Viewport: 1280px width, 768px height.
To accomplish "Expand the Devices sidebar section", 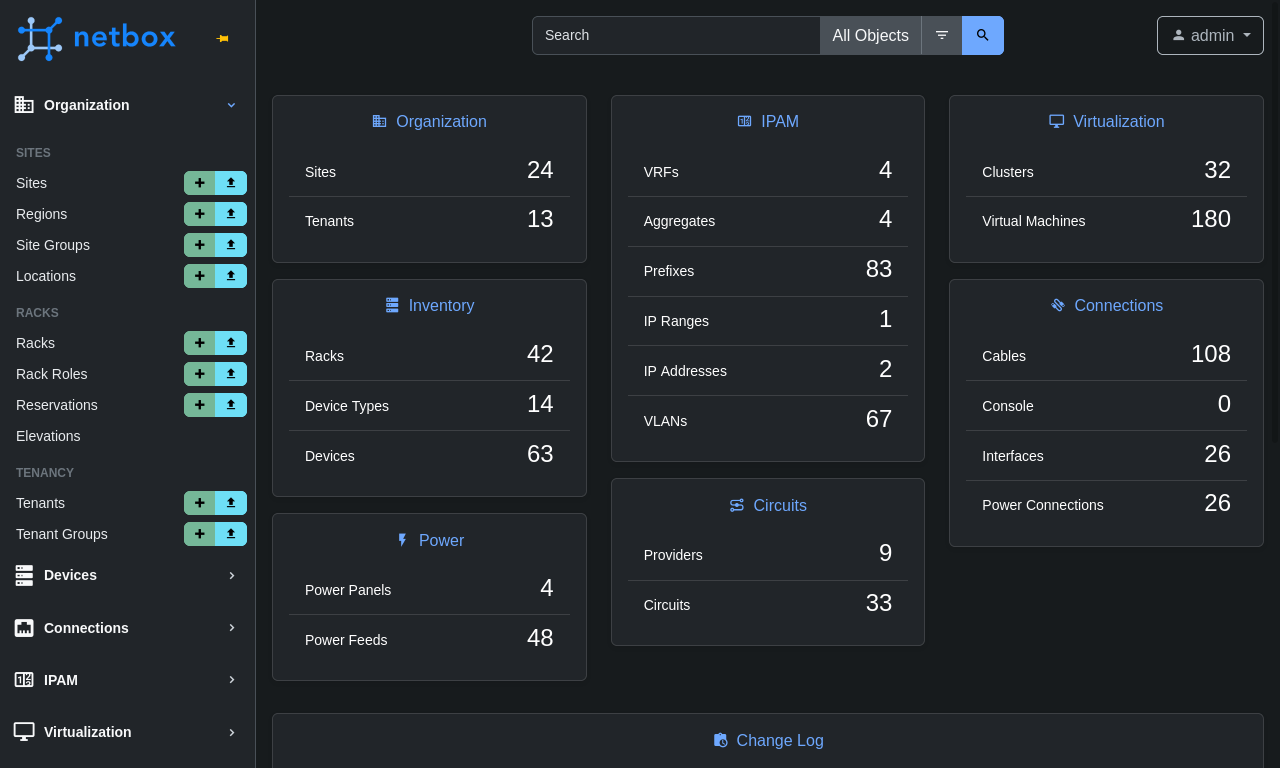I will (125, 575).
